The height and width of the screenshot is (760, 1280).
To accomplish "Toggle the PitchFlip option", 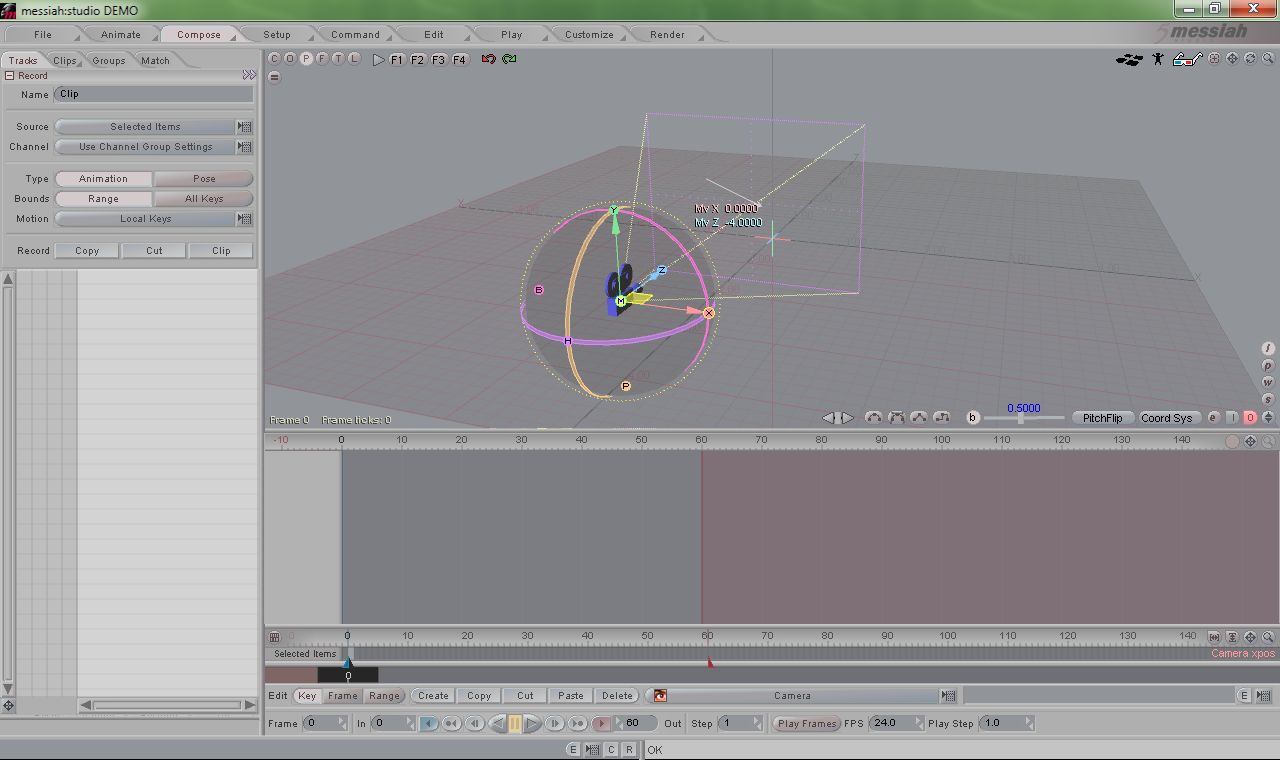I will click(1102, 418).
